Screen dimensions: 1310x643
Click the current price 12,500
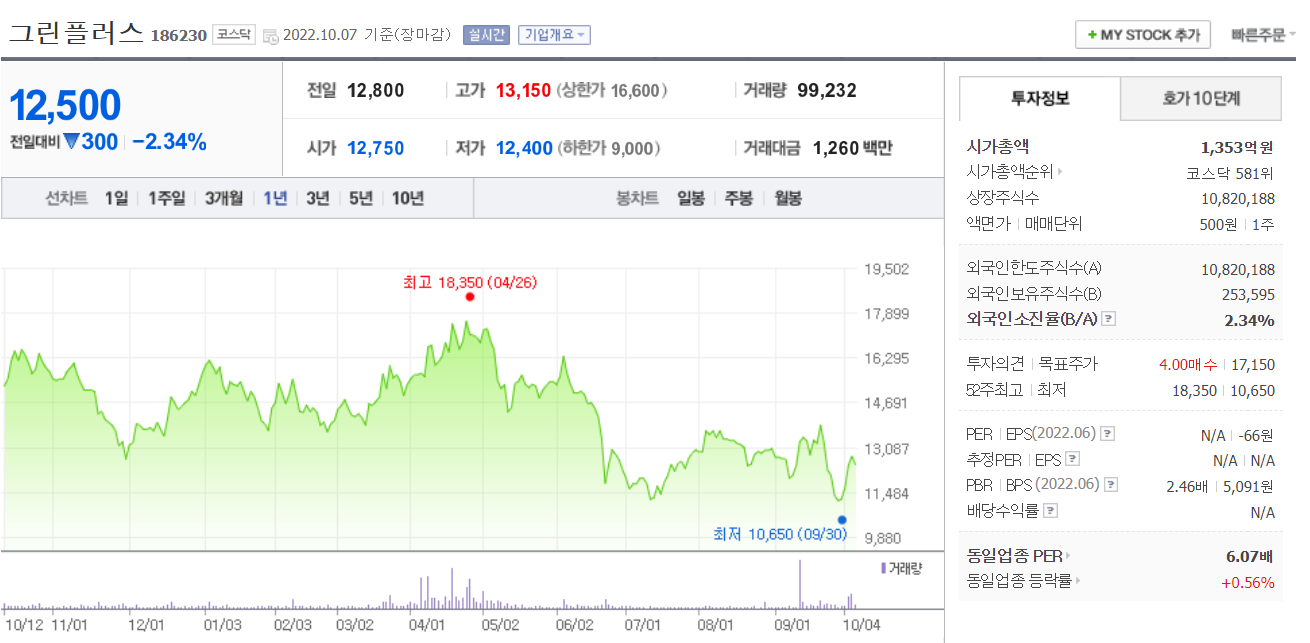(x=65, y=105)
